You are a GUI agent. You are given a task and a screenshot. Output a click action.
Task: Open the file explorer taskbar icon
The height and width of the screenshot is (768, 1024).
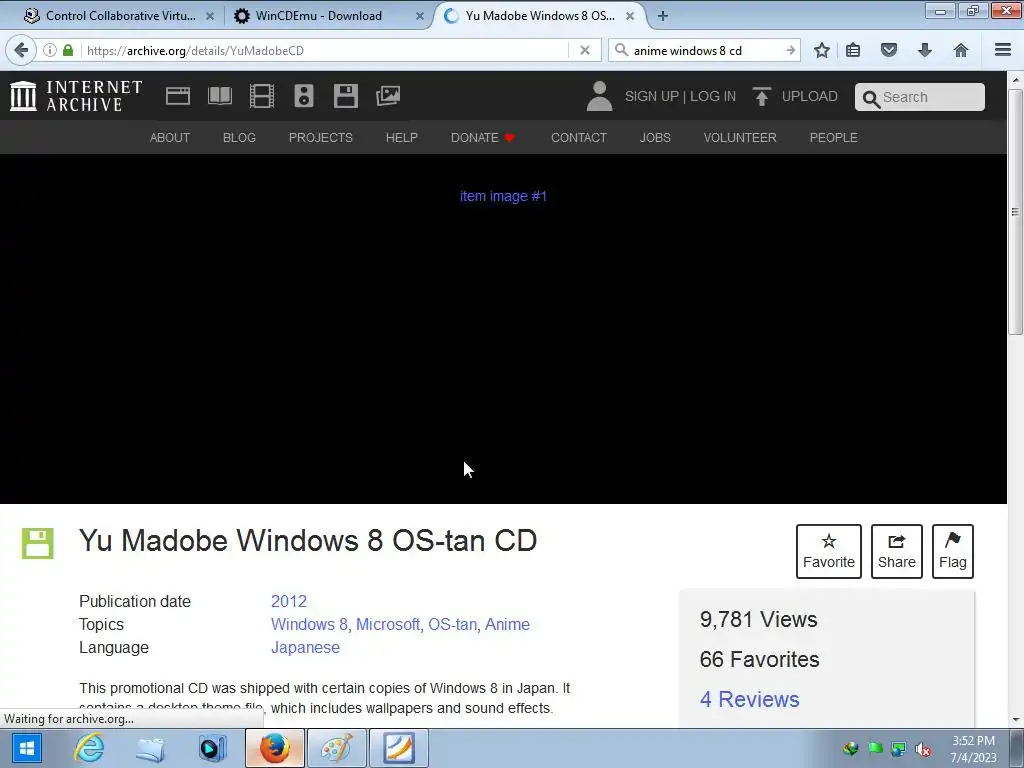pos(150,748)
